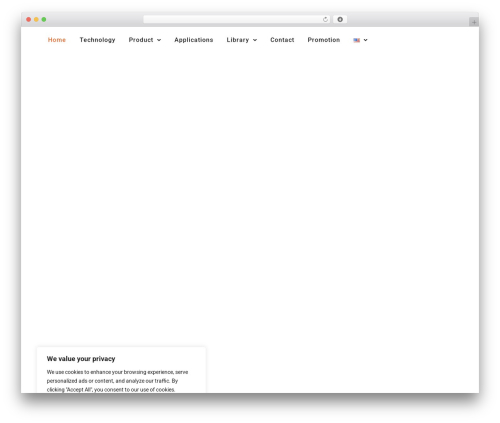Open the Home menu item
Viewport: 500px width, 423px height.
(57, 40)
